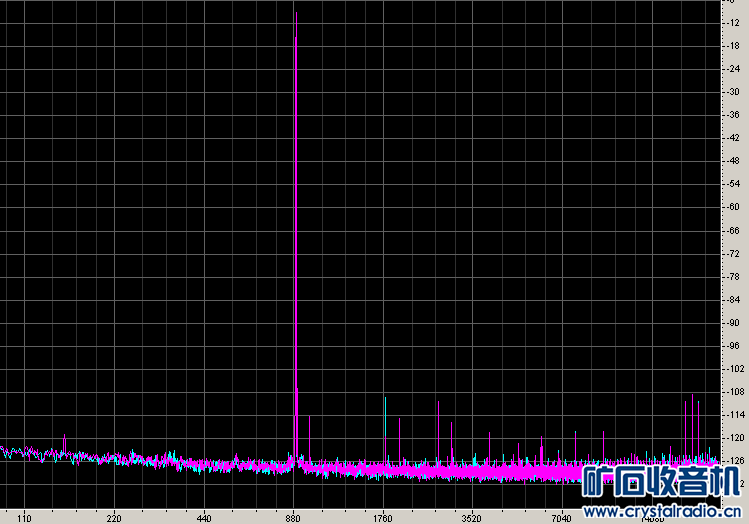Image resolution: width=749 pixels, height=524 pixels.
Task: Click the -24 dB level label
Action: 734,69
